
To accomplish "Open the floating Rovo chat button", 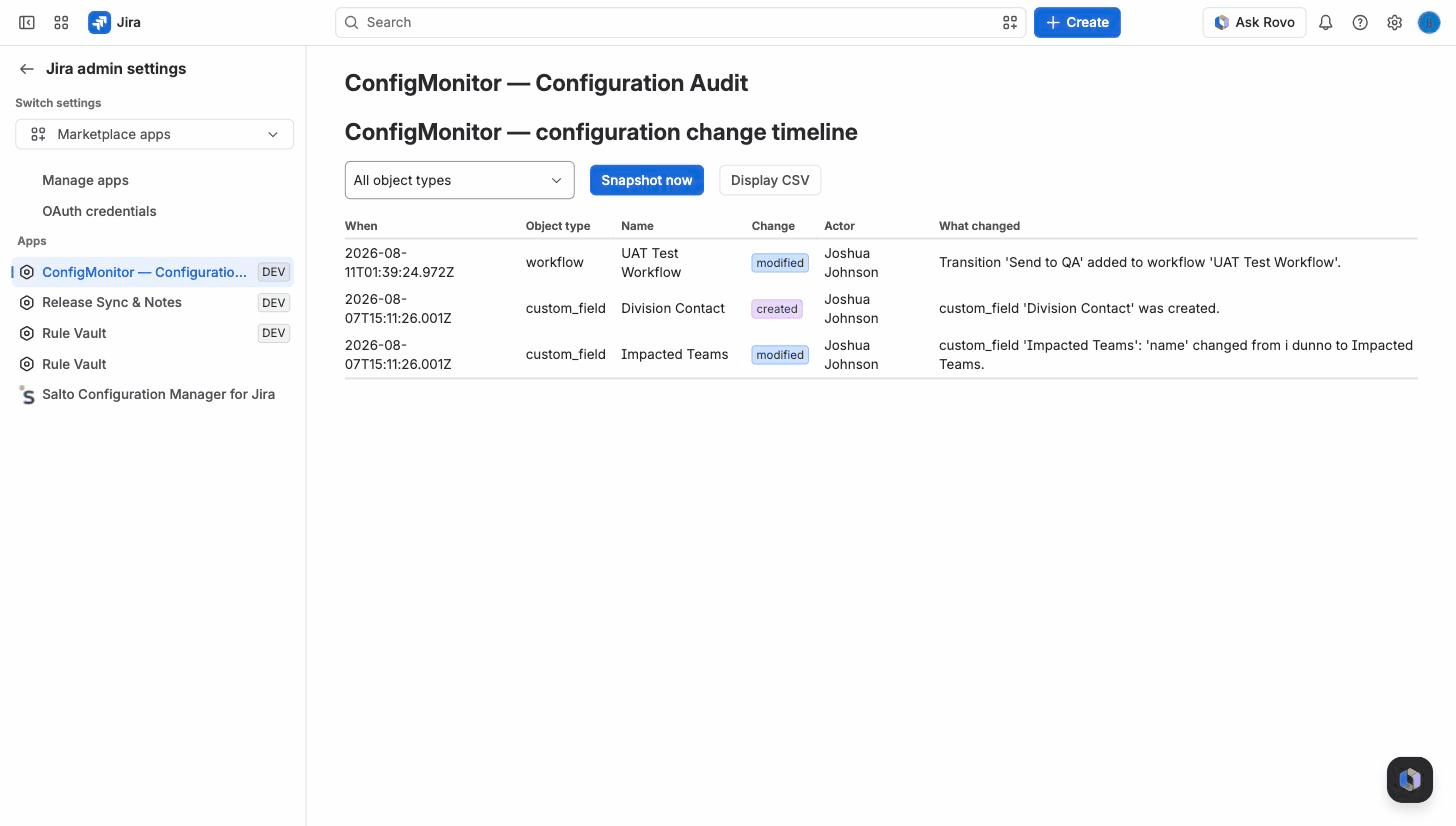I will (1410, 779).
